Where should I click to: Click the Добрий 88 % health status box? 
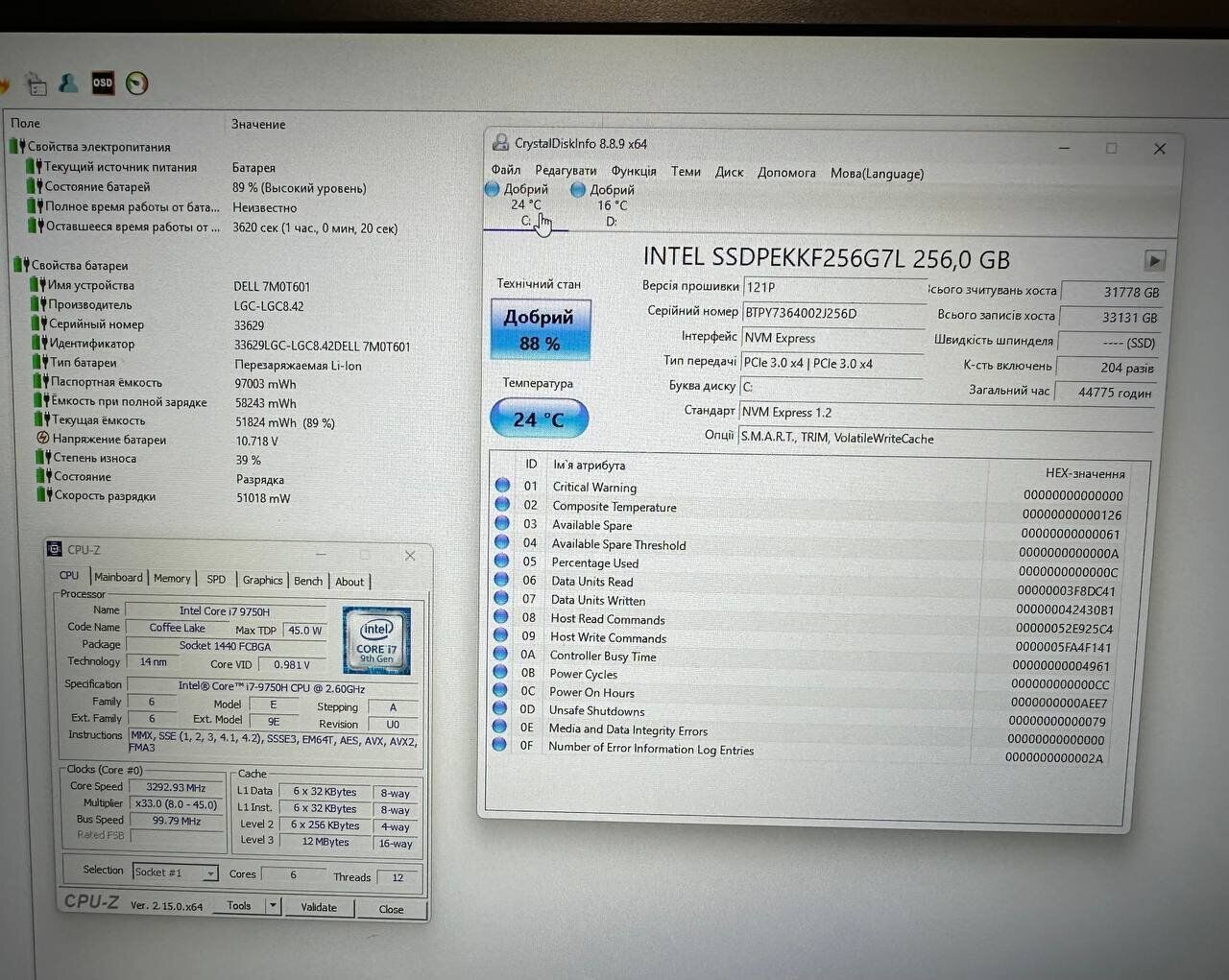540,330
